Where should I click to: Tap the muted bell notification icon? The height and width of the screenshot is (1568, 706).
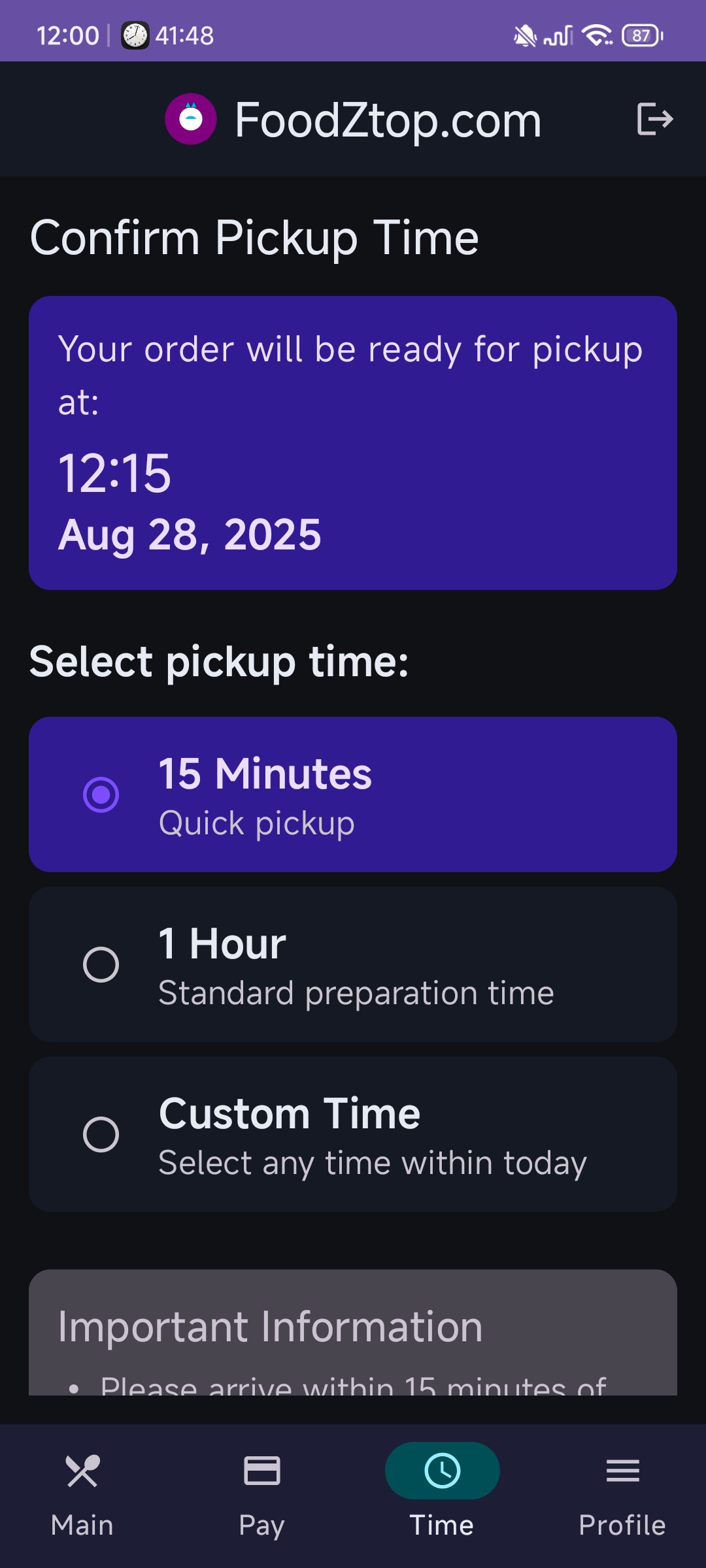pos(524,35)
